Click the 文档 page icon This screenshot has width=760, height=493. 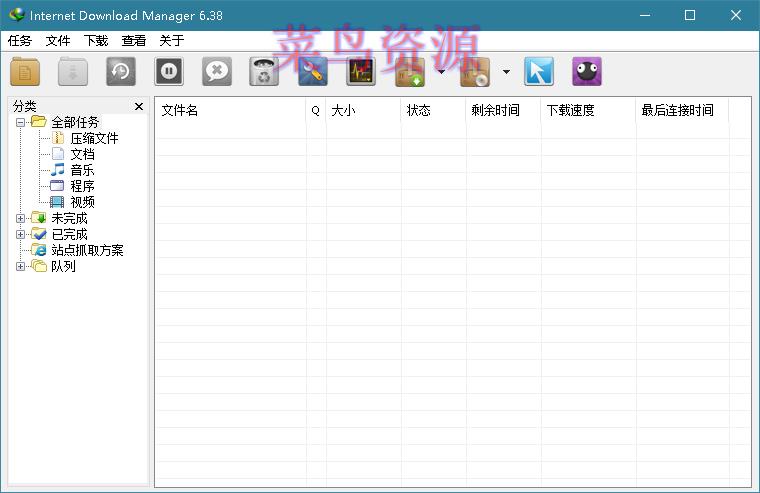click(58, 154)
